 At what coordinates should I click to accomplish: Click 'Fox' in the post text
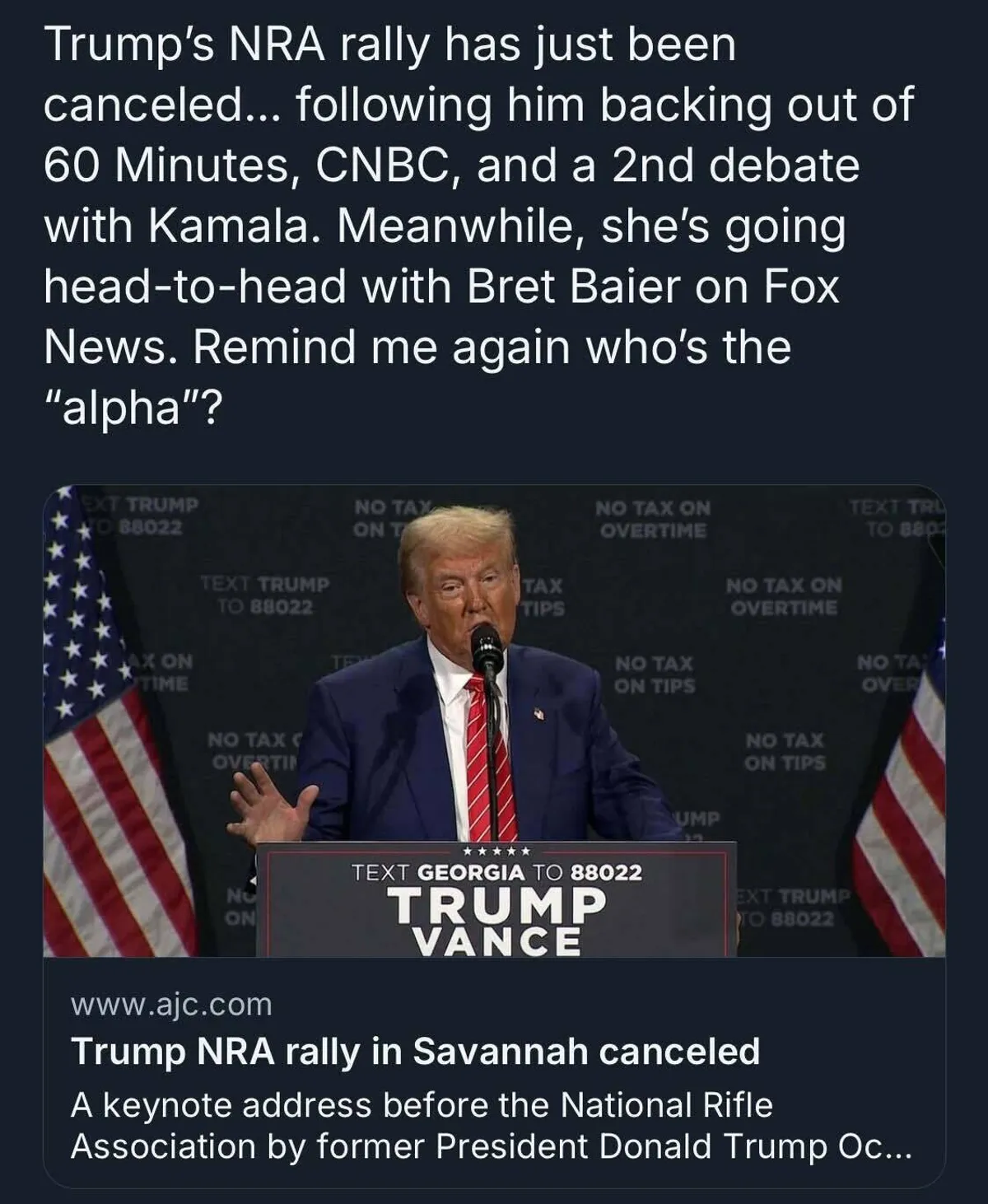click(x=803, y=286)
